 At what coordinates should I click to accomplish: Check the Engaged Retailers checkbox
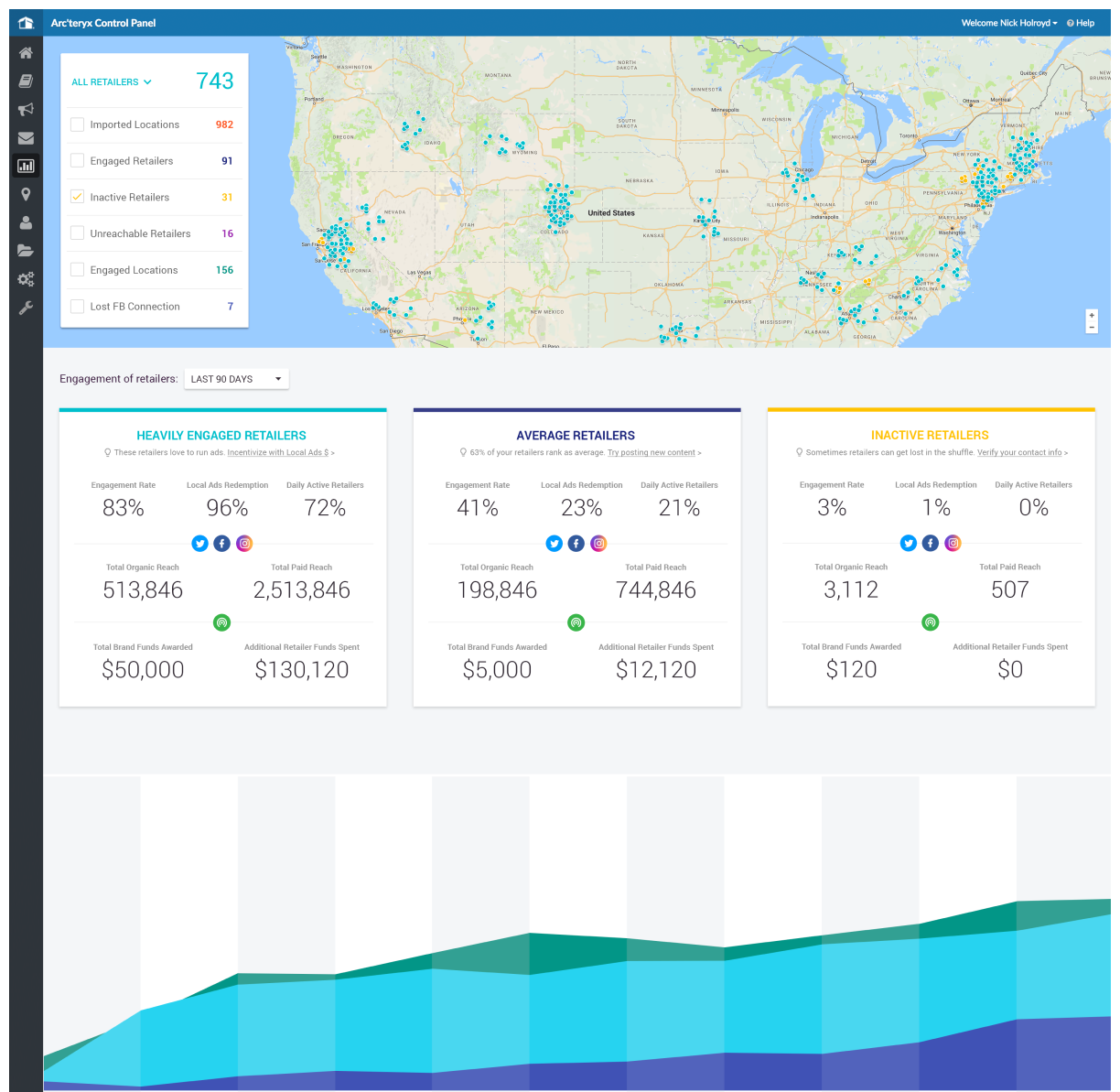click(x=78, y=160)
